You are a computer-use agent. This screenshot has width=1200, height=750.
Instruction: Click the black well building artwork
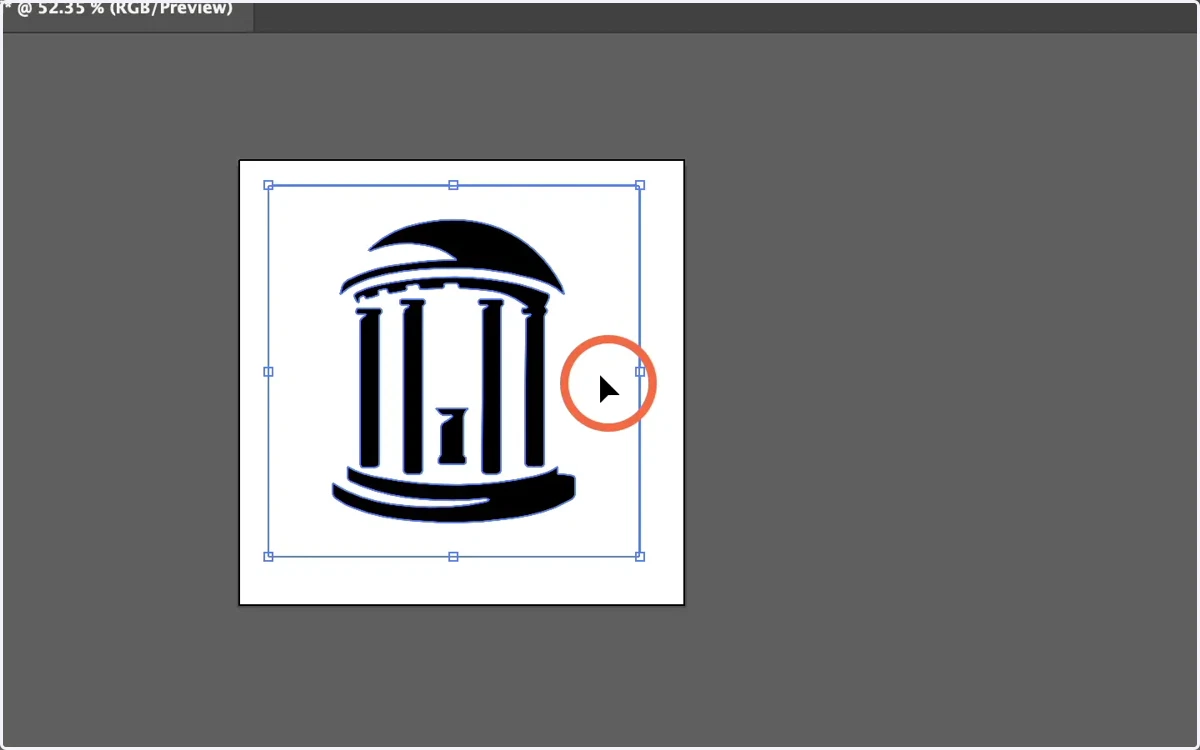454,372
